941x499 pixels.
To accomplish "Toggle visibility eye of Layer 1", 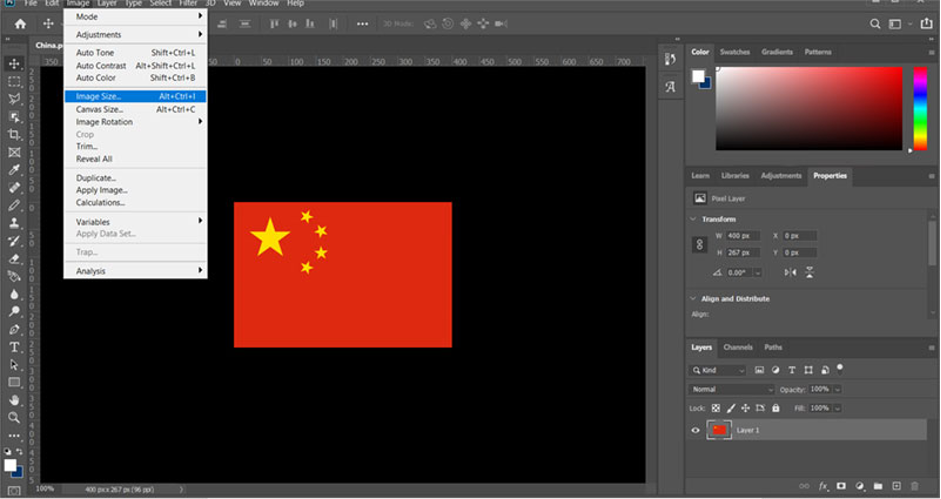I will tap(696, 430).
